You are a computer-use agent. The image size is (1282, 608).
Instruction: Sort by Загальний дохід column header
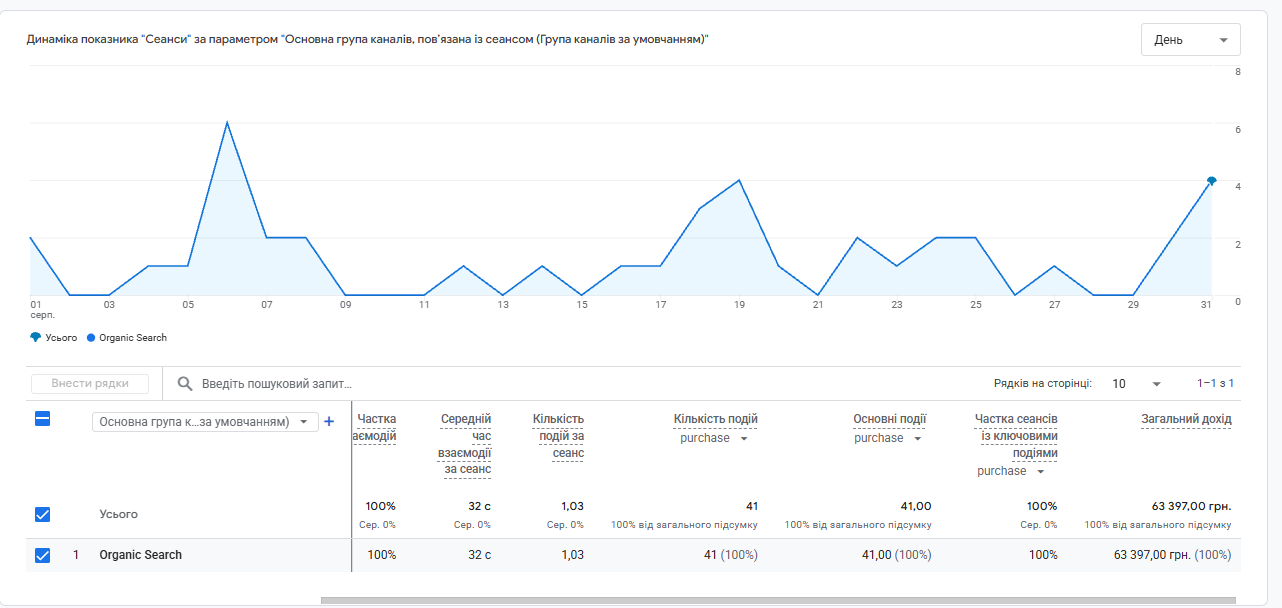(1186, 419)
